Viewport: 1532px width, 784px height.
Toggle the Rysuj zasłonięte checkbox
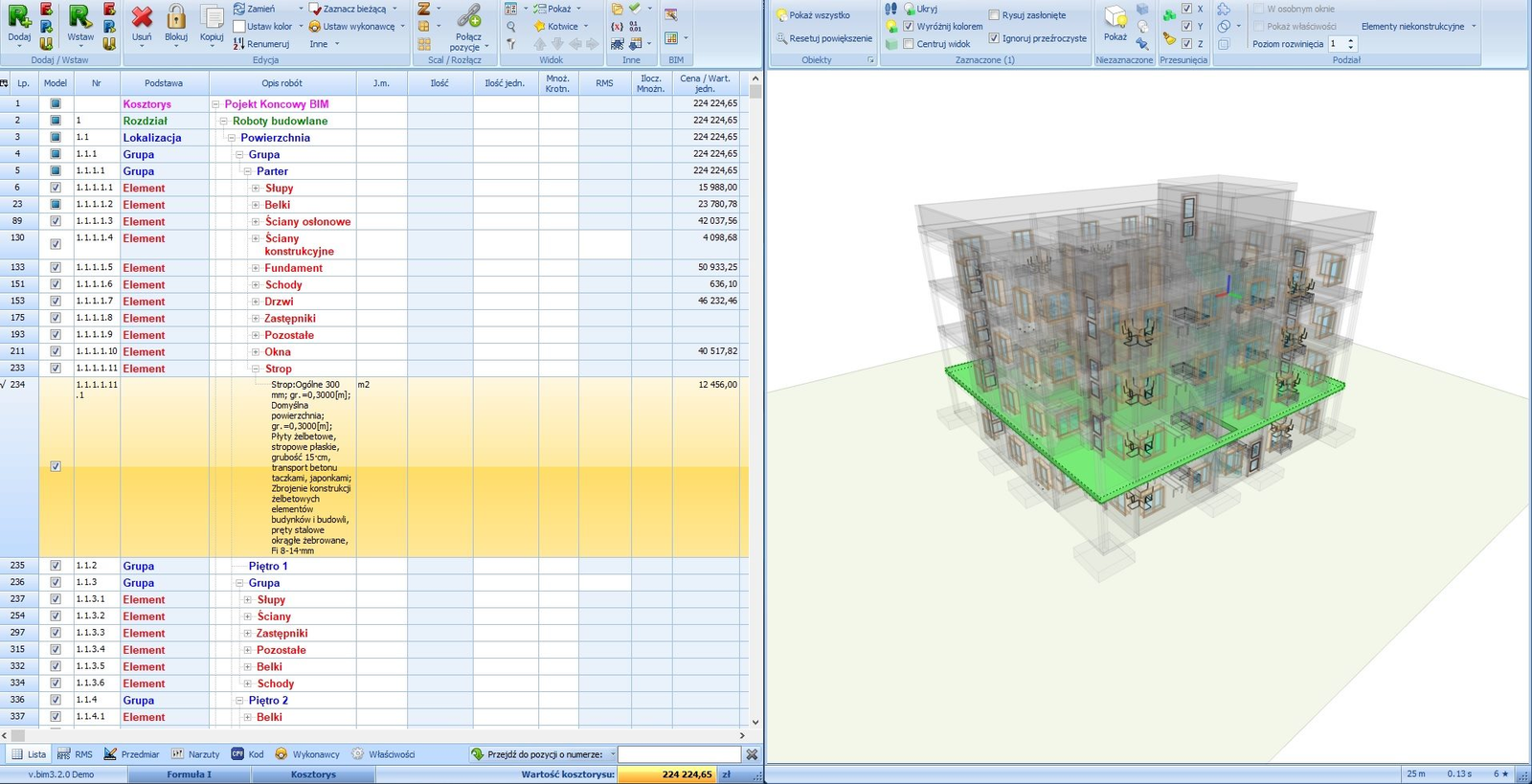(x=994, y=15)
